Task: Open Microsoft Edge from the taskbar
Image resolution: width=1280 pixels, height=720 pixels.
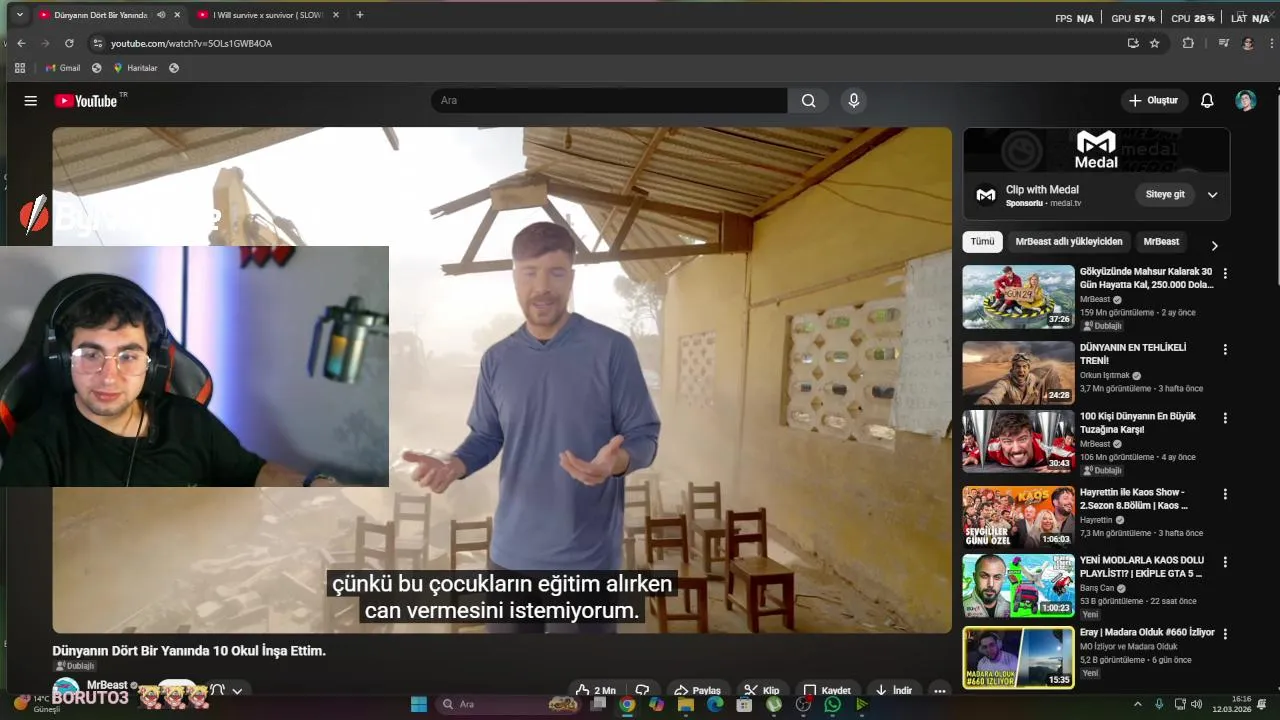Action: [x=715, y=704]
